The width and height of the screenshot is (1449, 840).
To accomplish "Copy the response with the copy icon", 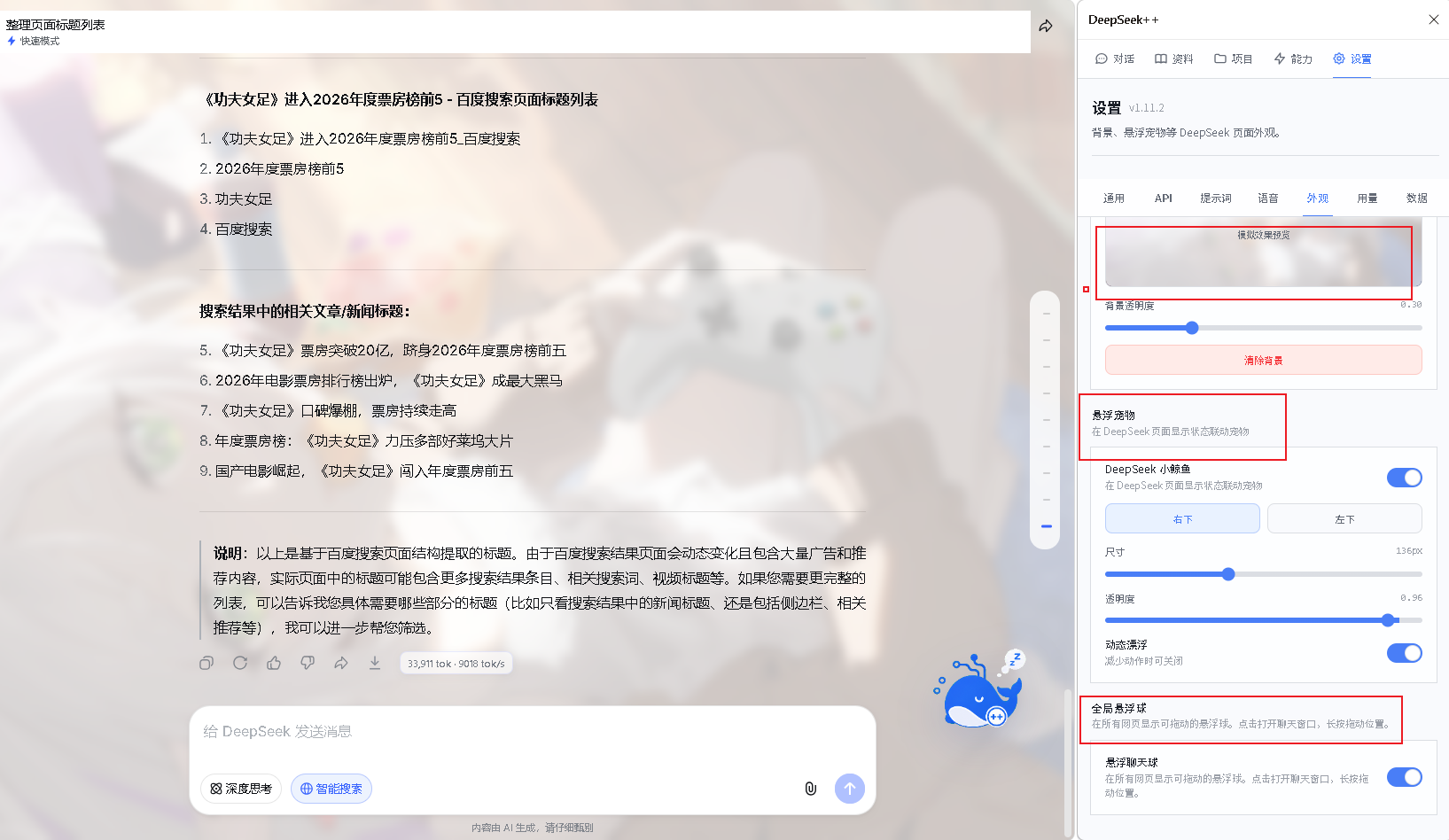I will coord(206,663).
